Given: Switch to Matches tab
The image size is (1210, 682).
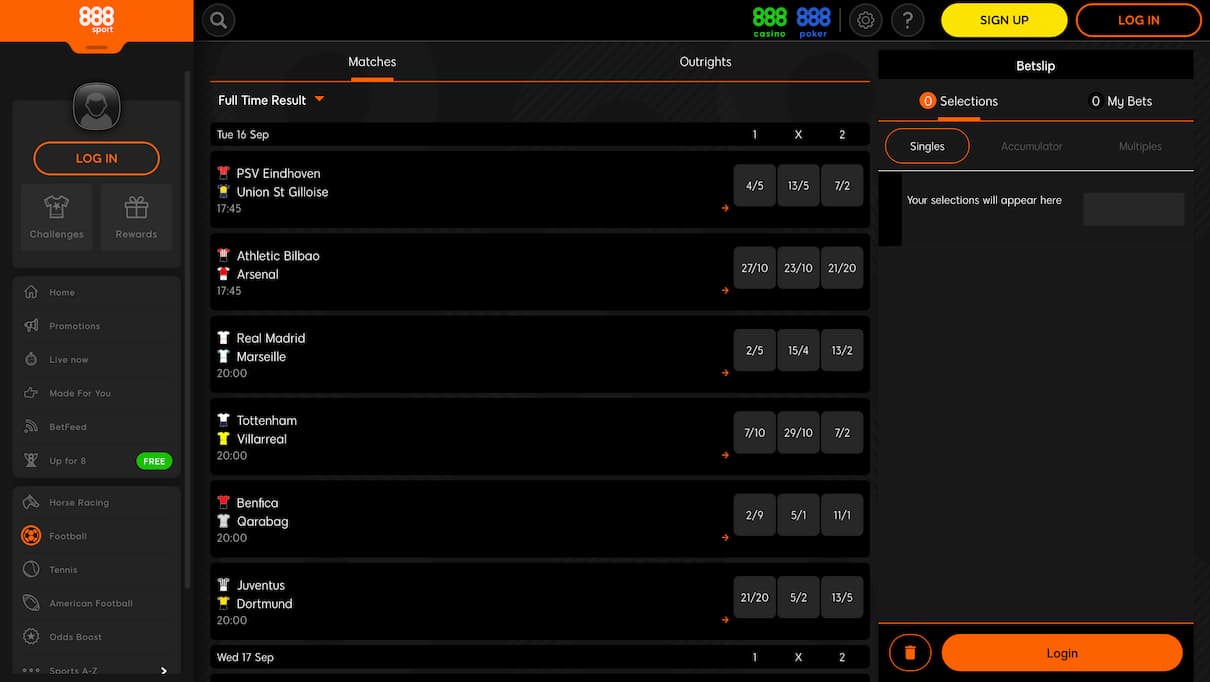Looking at the screenshot, I should (x=372, y=62).
